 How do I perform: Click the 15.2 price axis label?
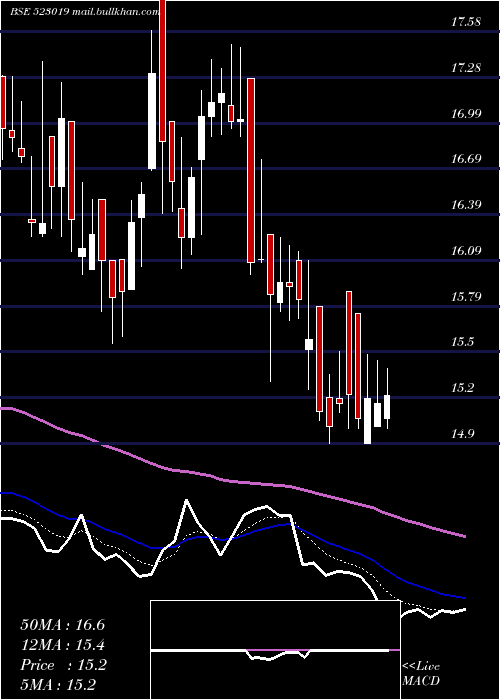click(x=462, y=388)
